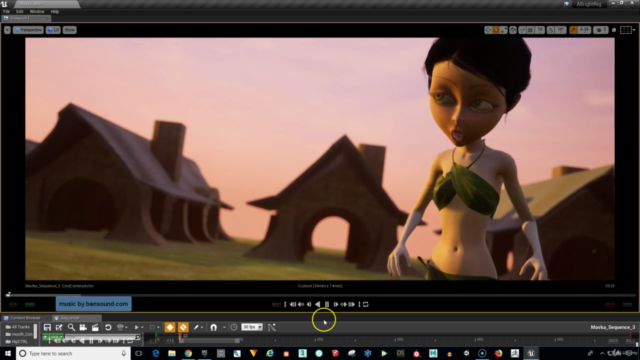The image size is (640, 360).
Task: Open the 30 fps frame rate dropdown
Action: (252, 327)
